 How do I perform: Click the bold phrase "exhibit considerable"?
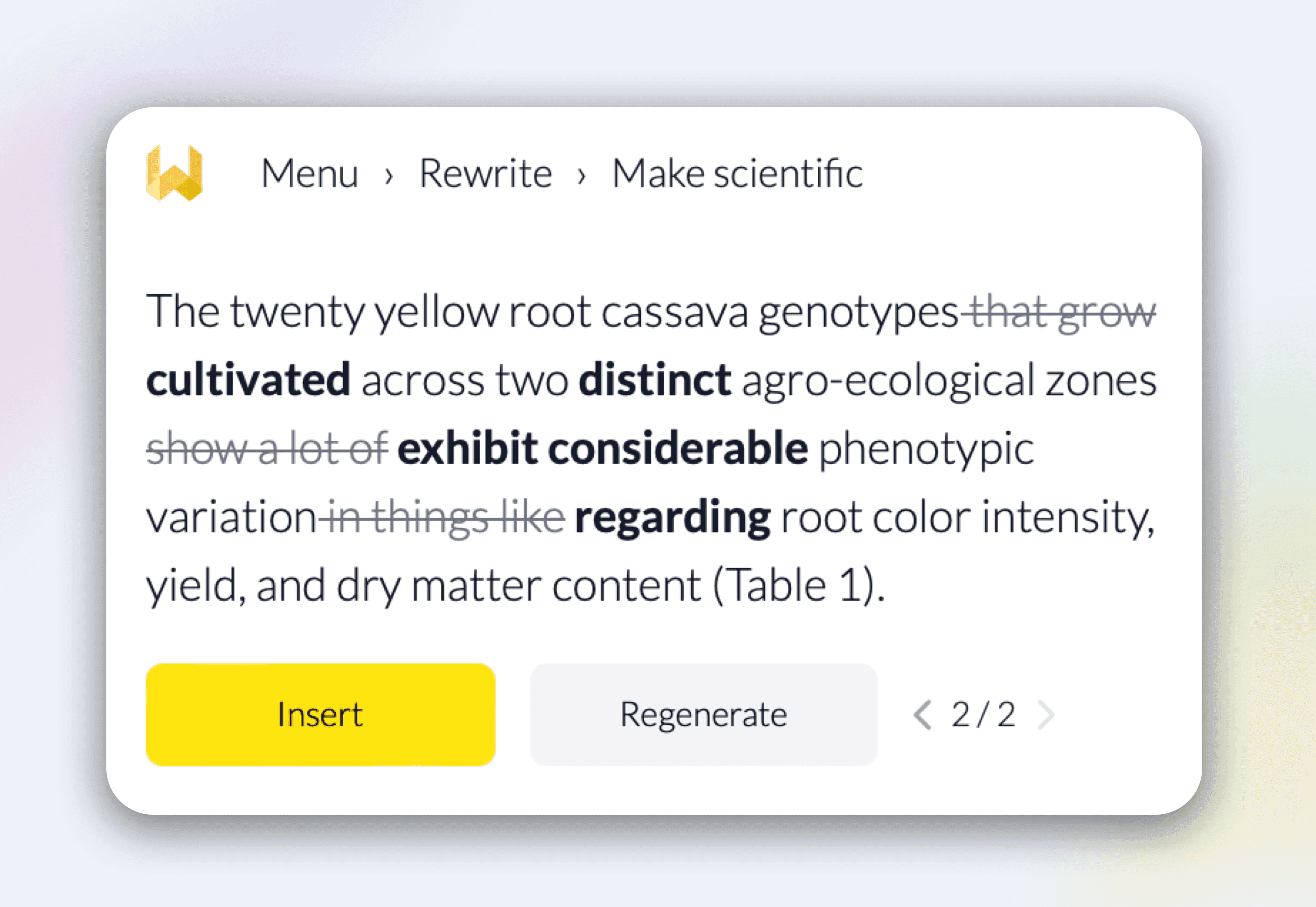tap(602, 449)
